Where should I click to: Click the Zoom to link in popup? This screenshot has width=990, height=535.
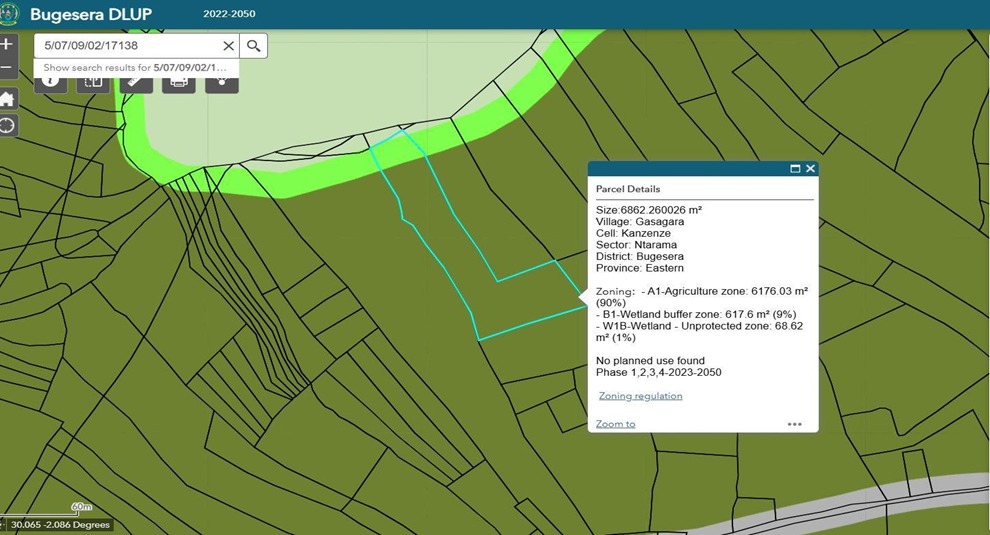click(615, 424)
